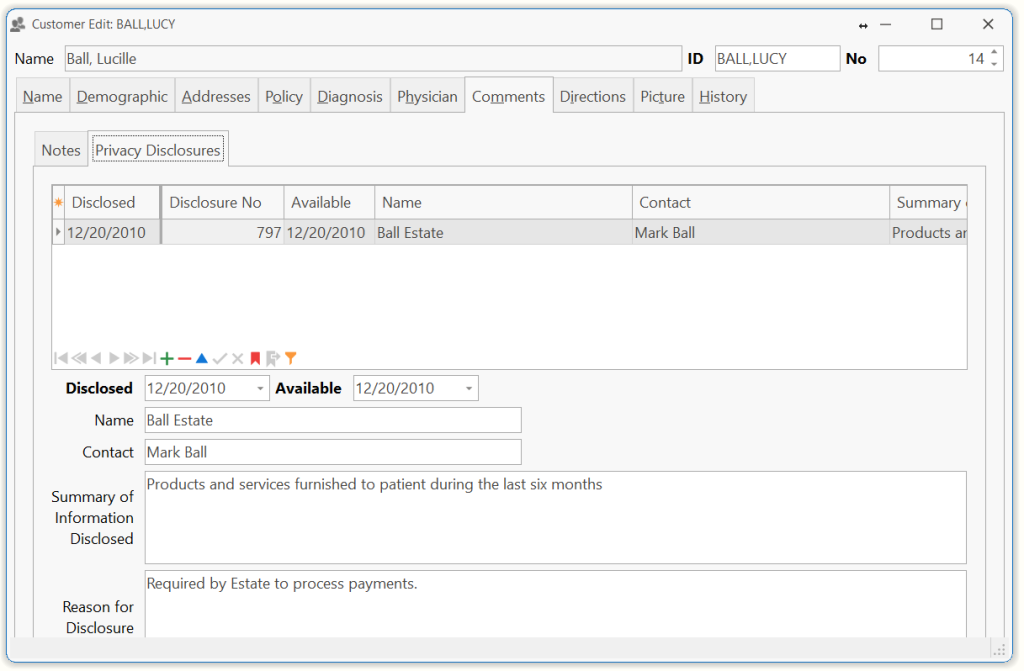Switch to the Notes sub-tab

61,150
